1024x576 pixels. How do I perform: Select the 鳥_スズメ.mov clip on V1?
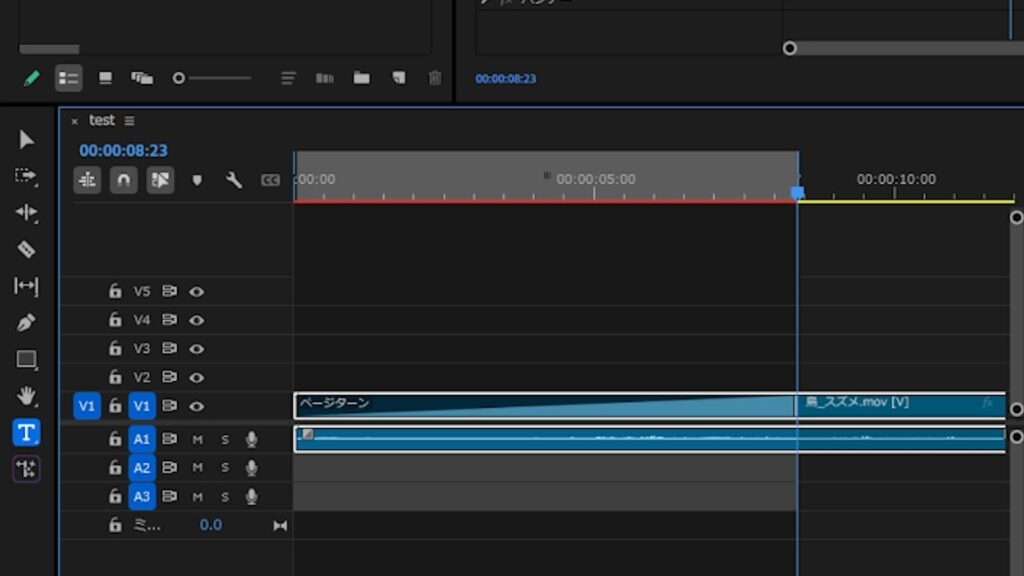901,406
